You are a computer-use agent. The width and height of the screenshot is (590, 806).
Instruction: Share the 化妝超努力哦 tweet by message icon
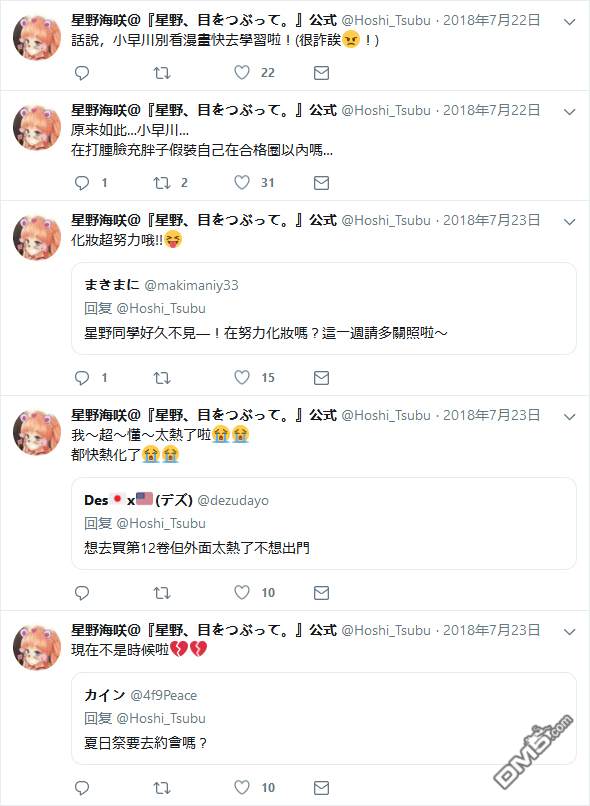tap(321, 378)
